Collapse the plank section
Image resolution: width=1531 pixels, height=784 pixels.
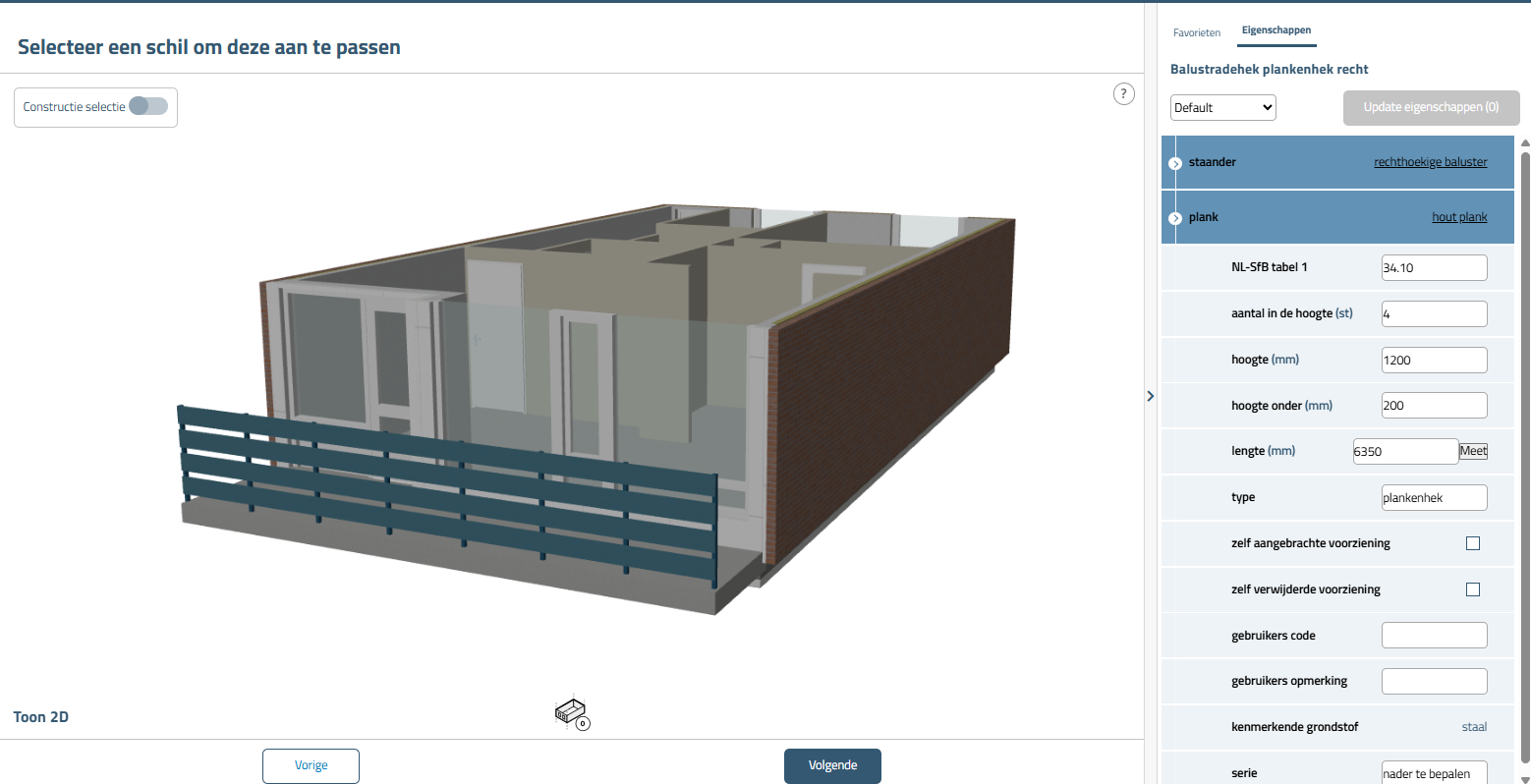(1175, 218)
